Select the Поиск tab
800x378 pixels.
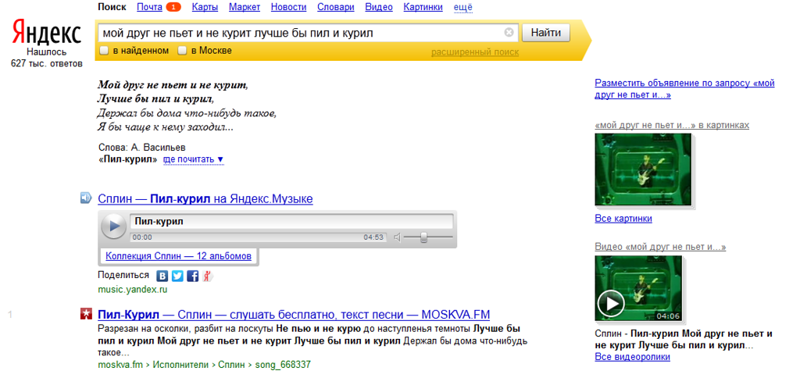tap(111, 7)
